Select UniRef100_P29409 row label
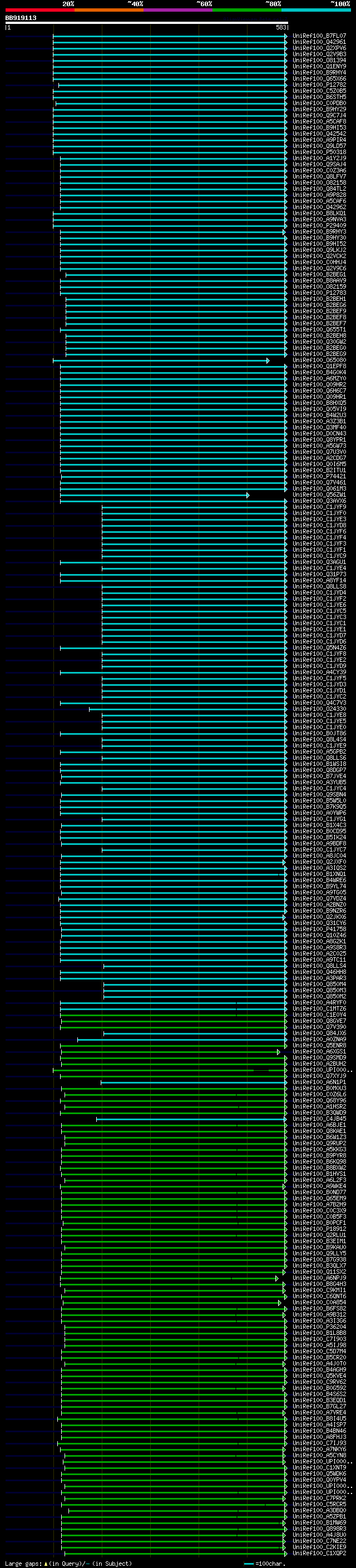Screen dimensions: 356x1568 [319, 226]
